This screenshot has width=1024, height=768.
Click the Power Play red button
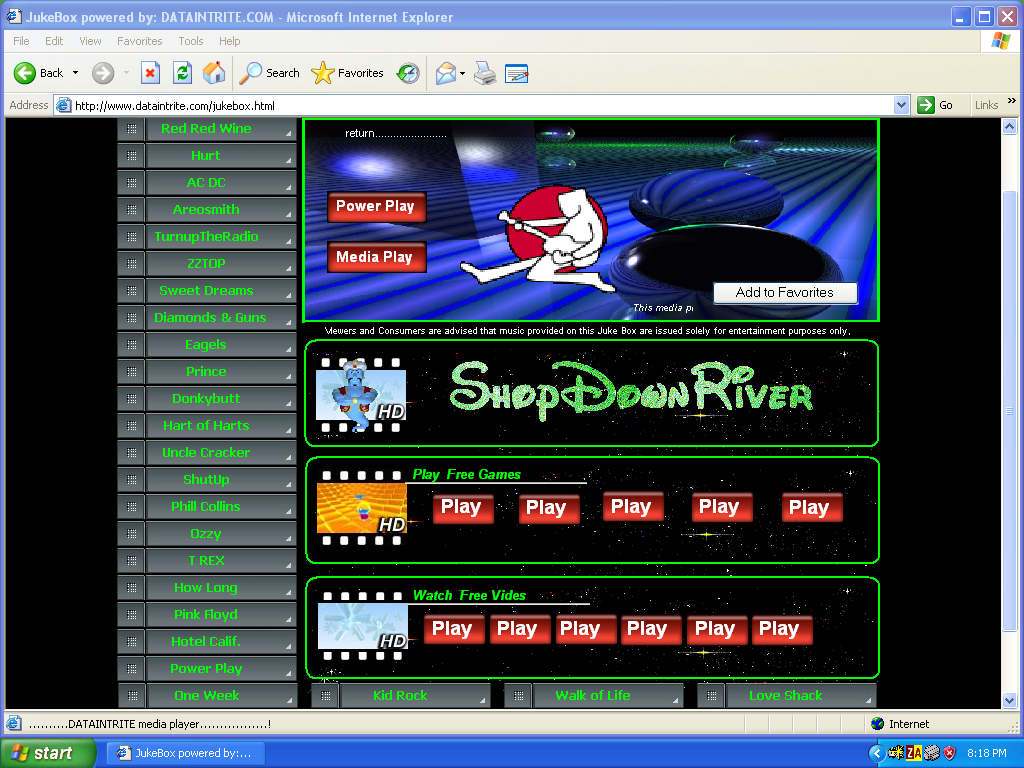tap(376, 206)
